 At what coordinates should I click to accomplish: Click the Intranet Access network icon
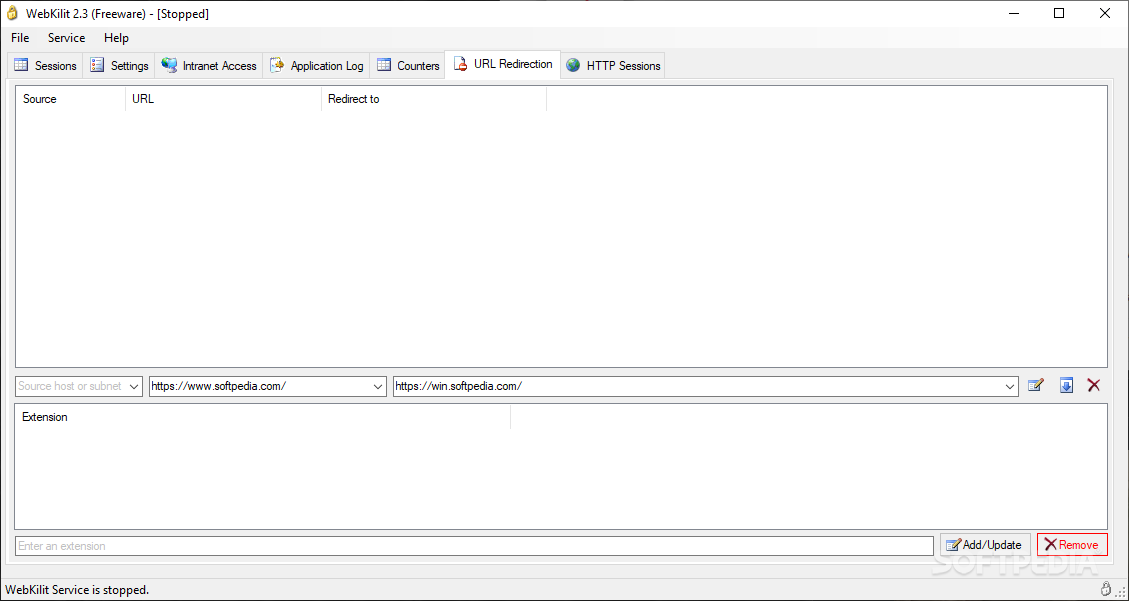169,65
